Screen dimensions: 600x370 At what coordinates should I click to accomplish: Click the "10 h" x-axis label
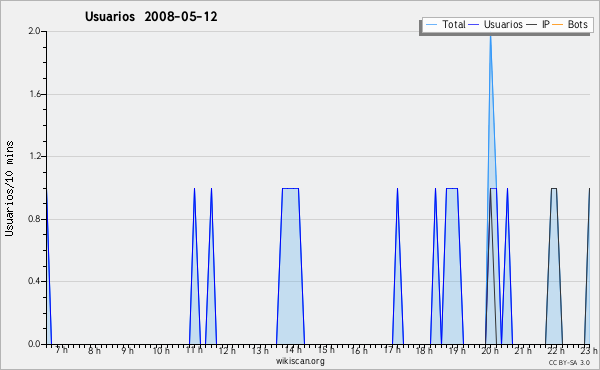point(161,350)
